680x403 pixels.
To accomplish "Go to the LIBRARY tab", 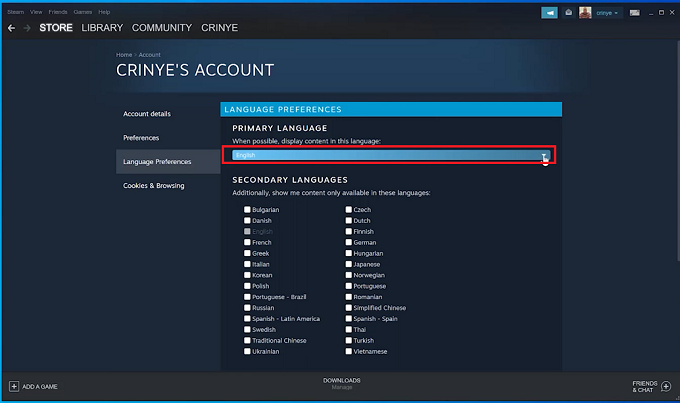I will point(102,28).
